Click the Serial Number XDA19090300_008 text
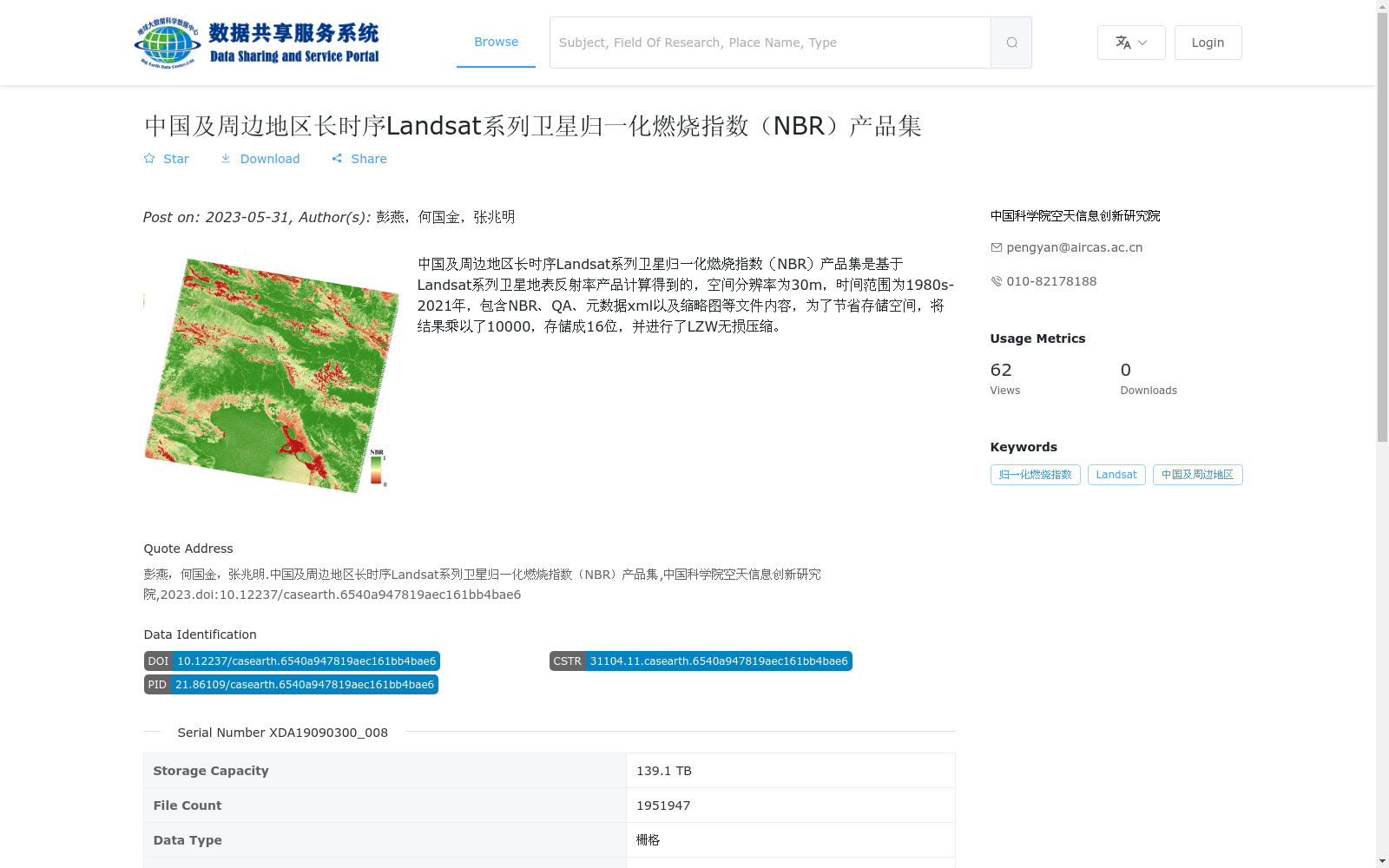Viewport: 1389px width, 868px height. tap(283, 733)
